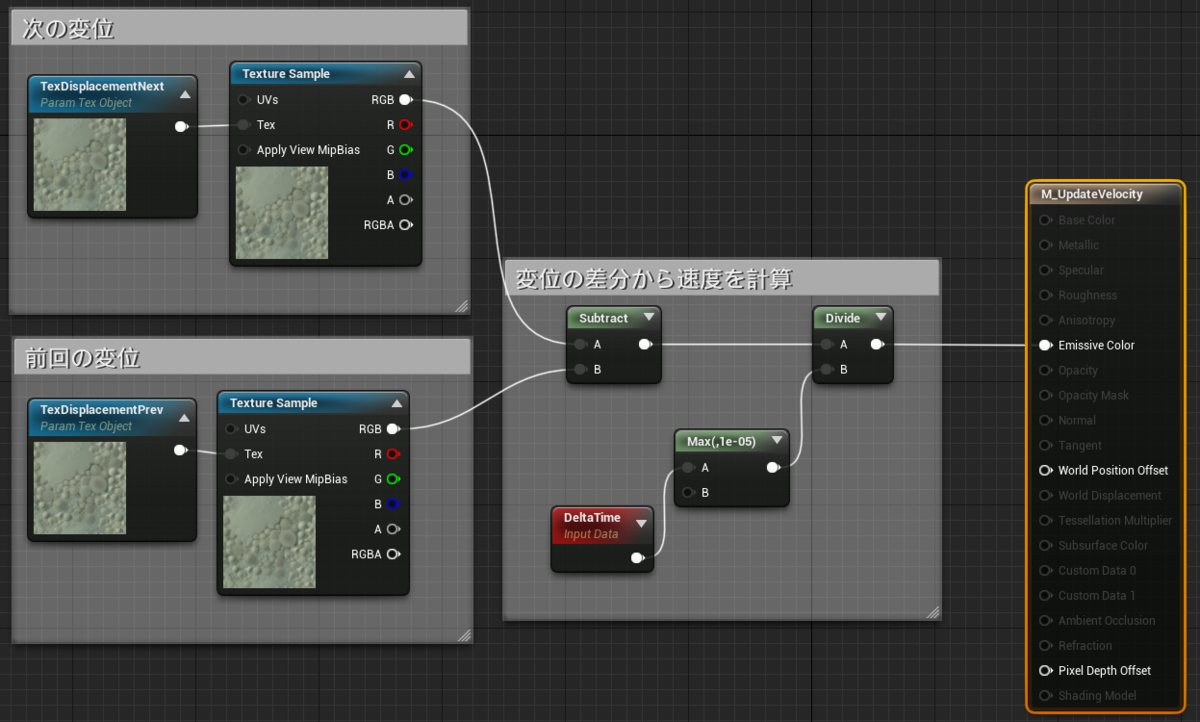Click Apply View MipBias pin in 次の変位 group

click(x=244, y=150)
